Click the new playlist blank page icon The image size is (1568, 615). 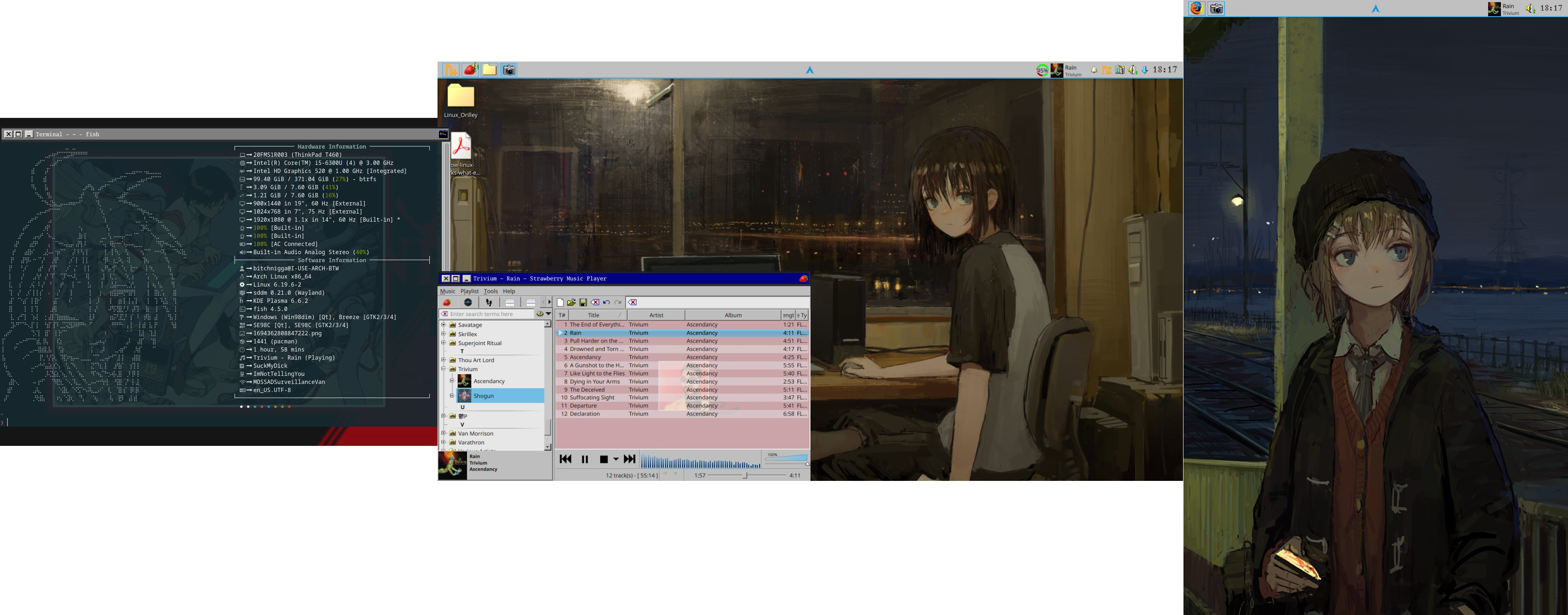pos(560,302)
